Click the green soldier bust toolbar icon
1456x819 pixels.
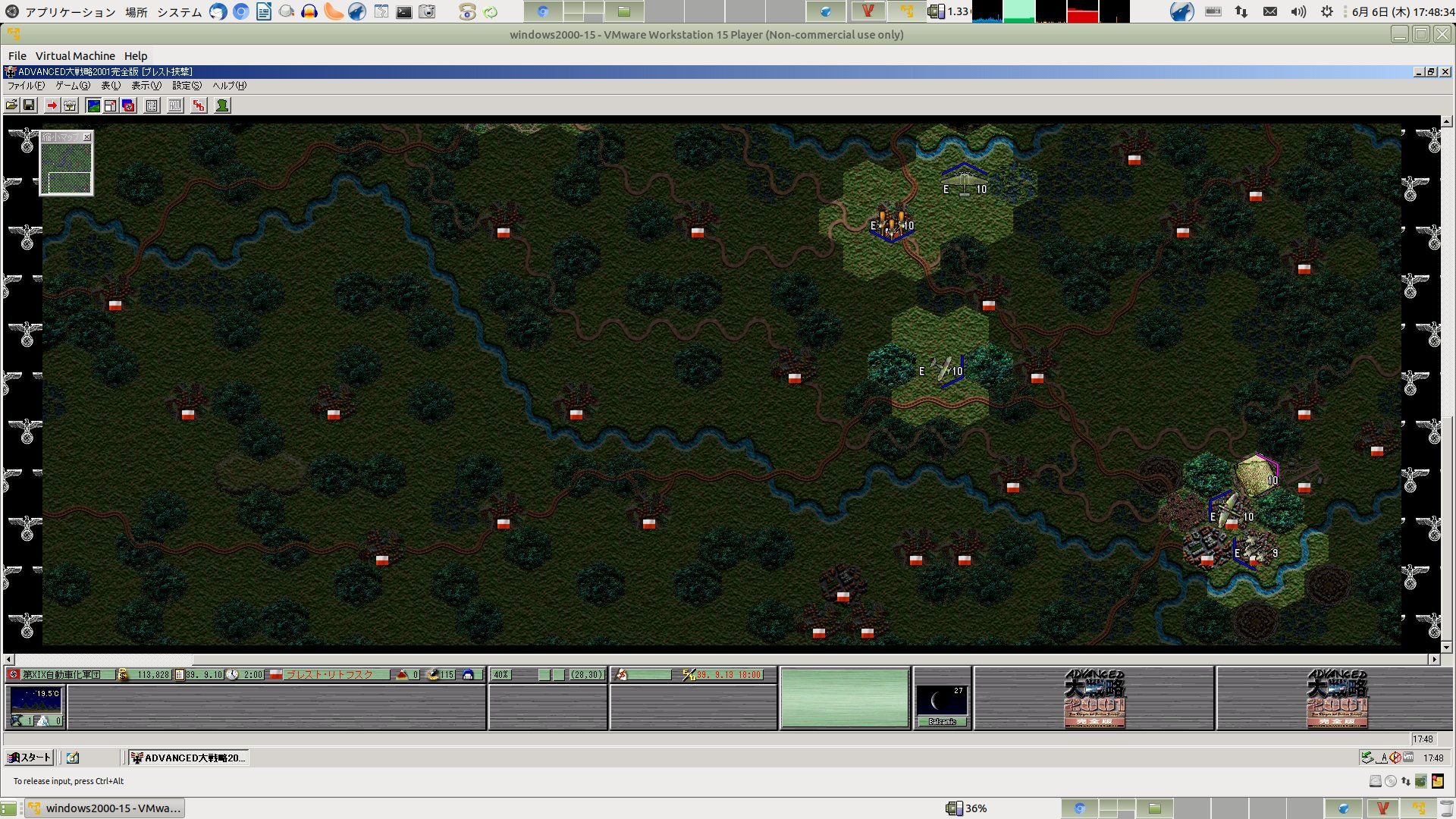pos(222,105)
